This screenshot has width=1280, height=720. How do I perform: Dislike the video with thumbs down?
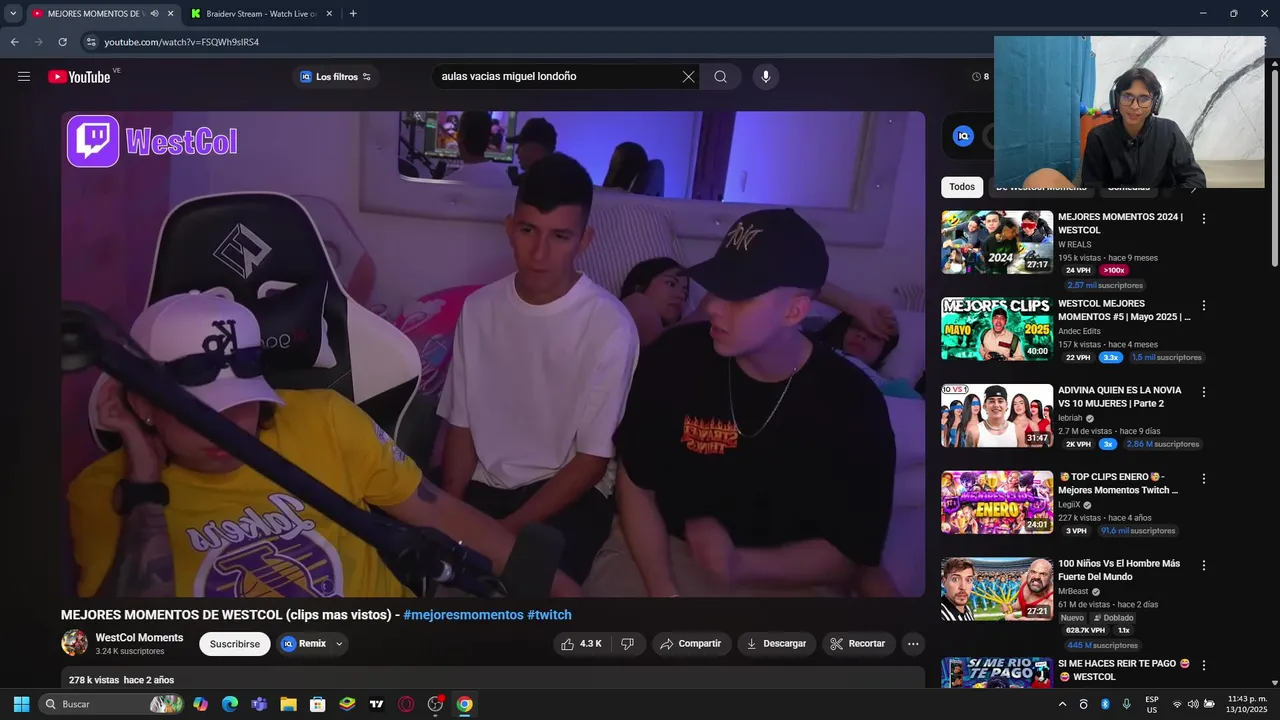click(x=628, y=644)
